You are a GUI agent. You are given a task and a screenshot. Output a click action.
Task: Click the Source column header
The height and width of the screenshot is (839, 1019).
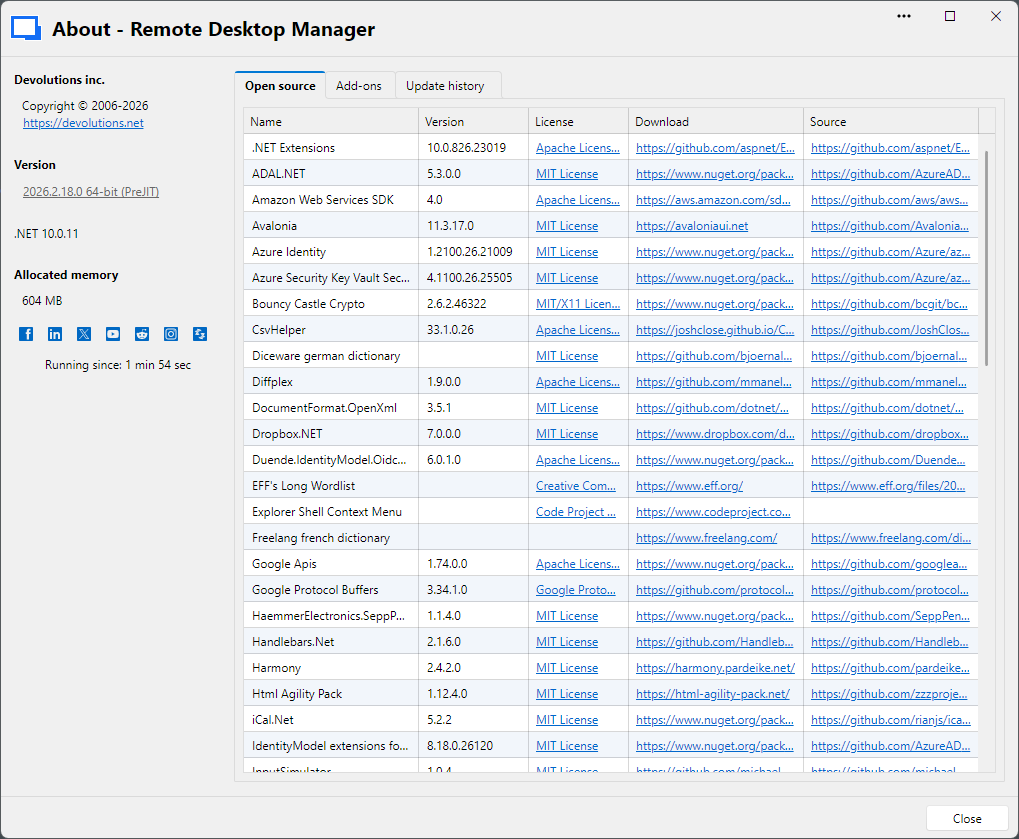(x=890, y=122)
